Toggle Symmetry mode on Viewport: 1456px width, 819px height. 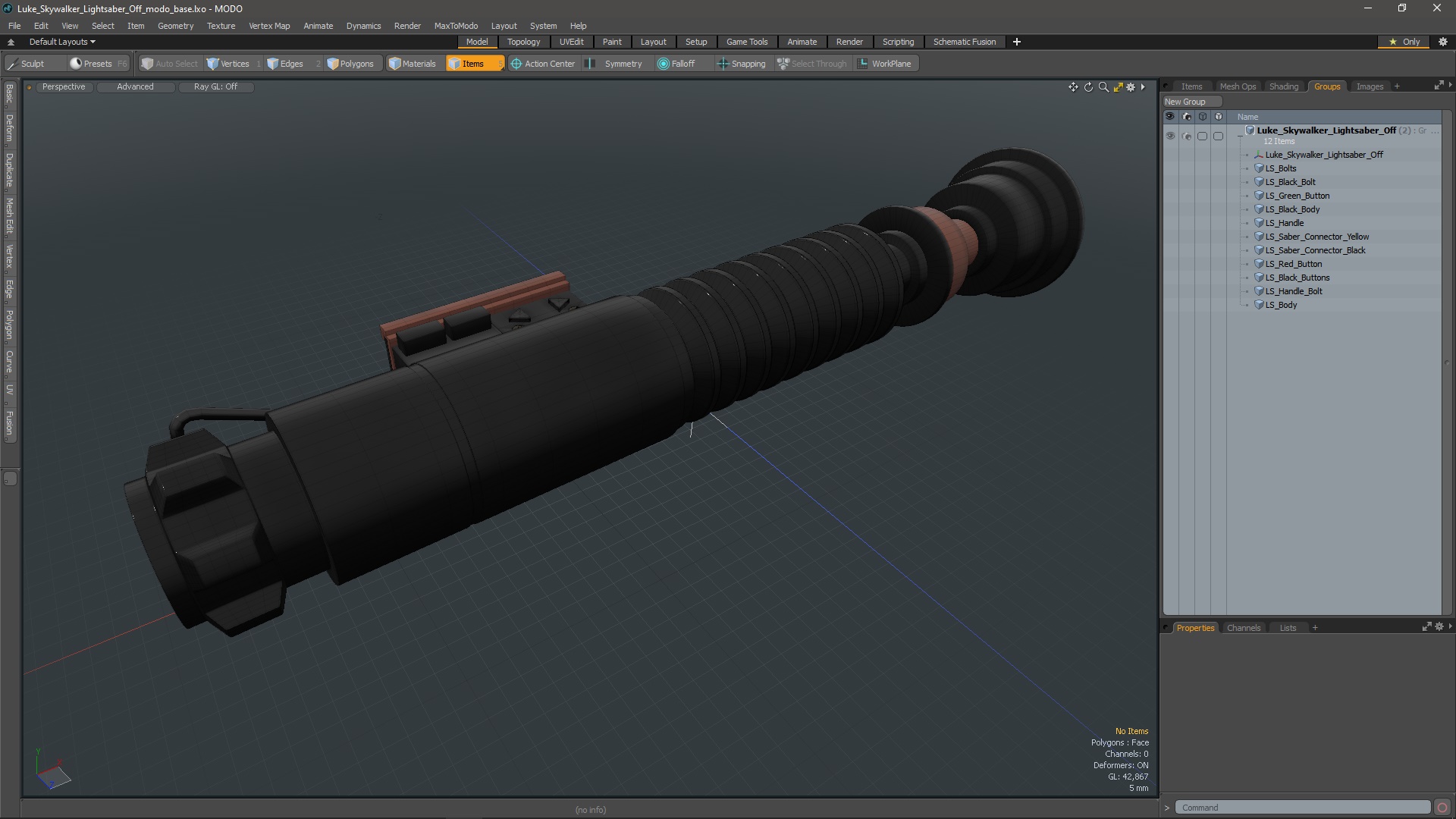click(x=615, y=64)
